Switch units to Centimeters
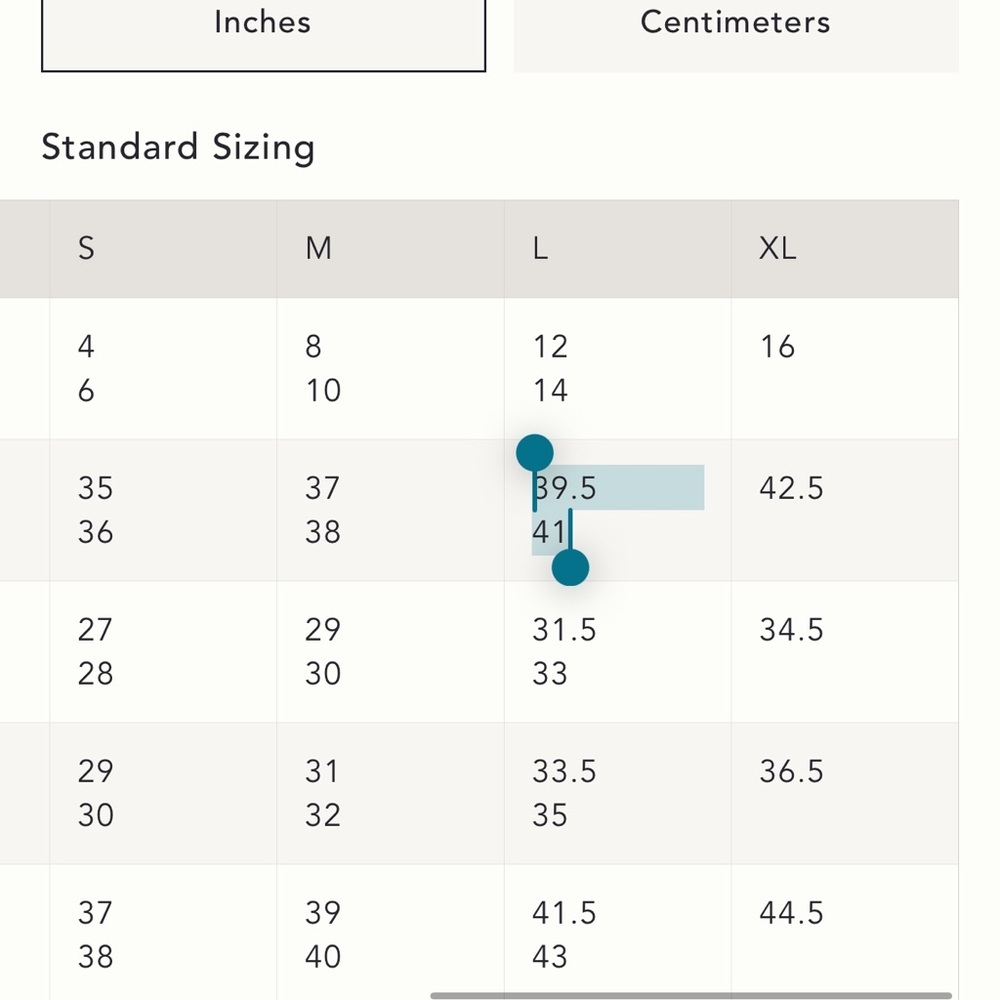Image resolution: width=1000 pixels, height=1000 pixels. (x=736, y=32)
